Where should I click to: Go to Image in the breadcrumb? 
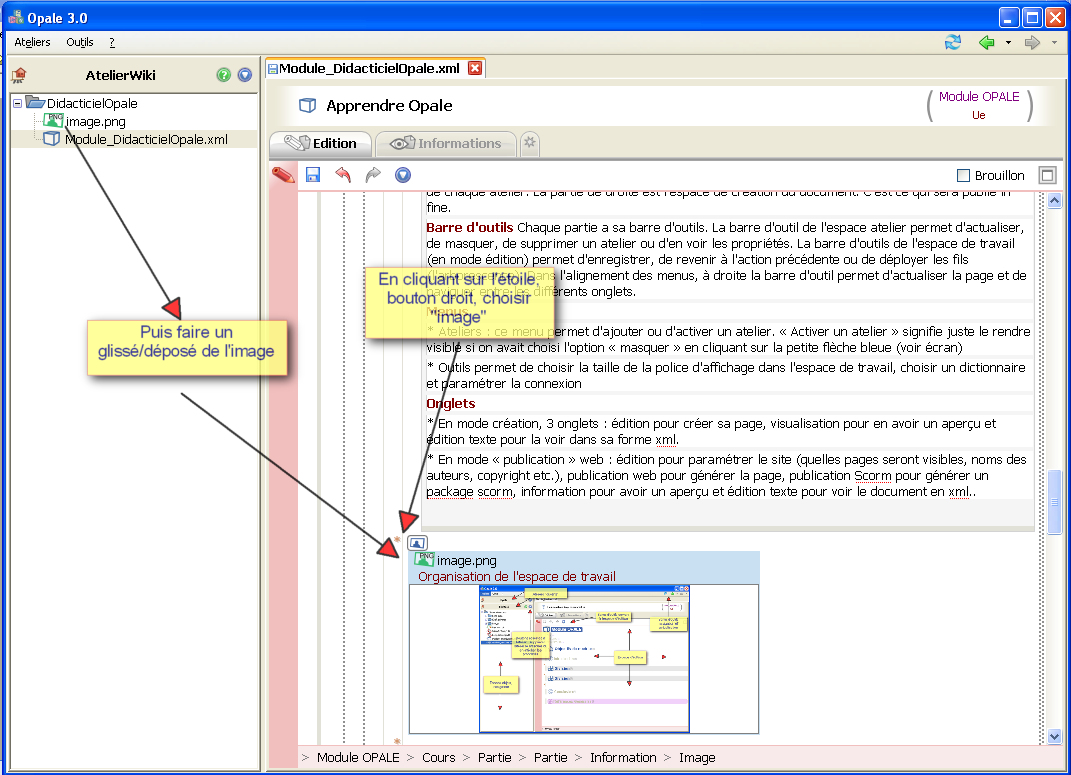coord(697,757)
